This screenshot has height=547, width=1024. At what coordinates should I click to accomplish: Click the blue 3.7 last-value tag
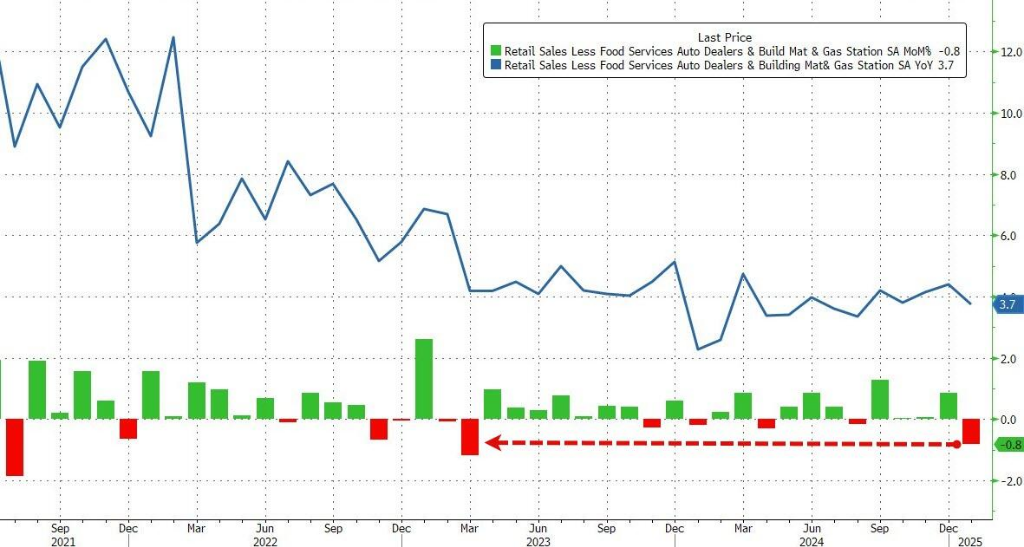pos(1006,304)
